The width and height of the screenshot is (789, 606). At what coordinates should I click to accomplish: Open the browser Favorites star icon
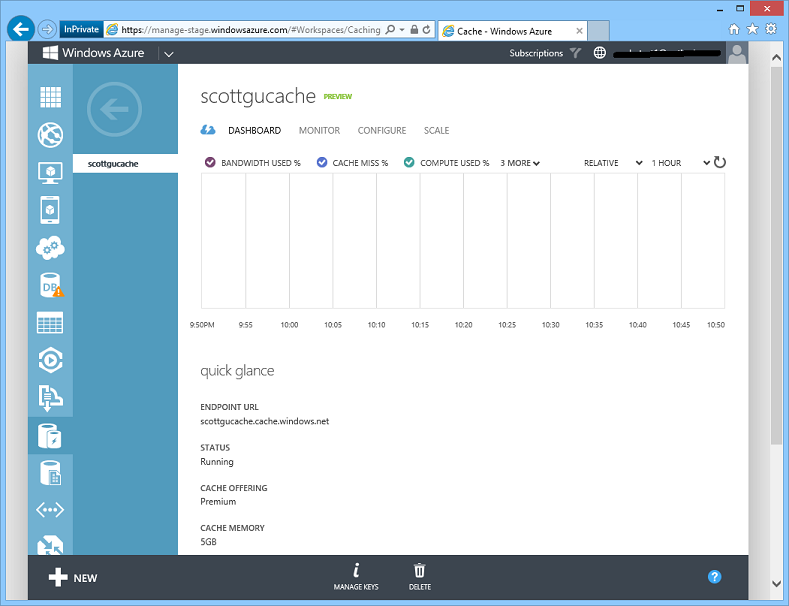tap(752, 29)
